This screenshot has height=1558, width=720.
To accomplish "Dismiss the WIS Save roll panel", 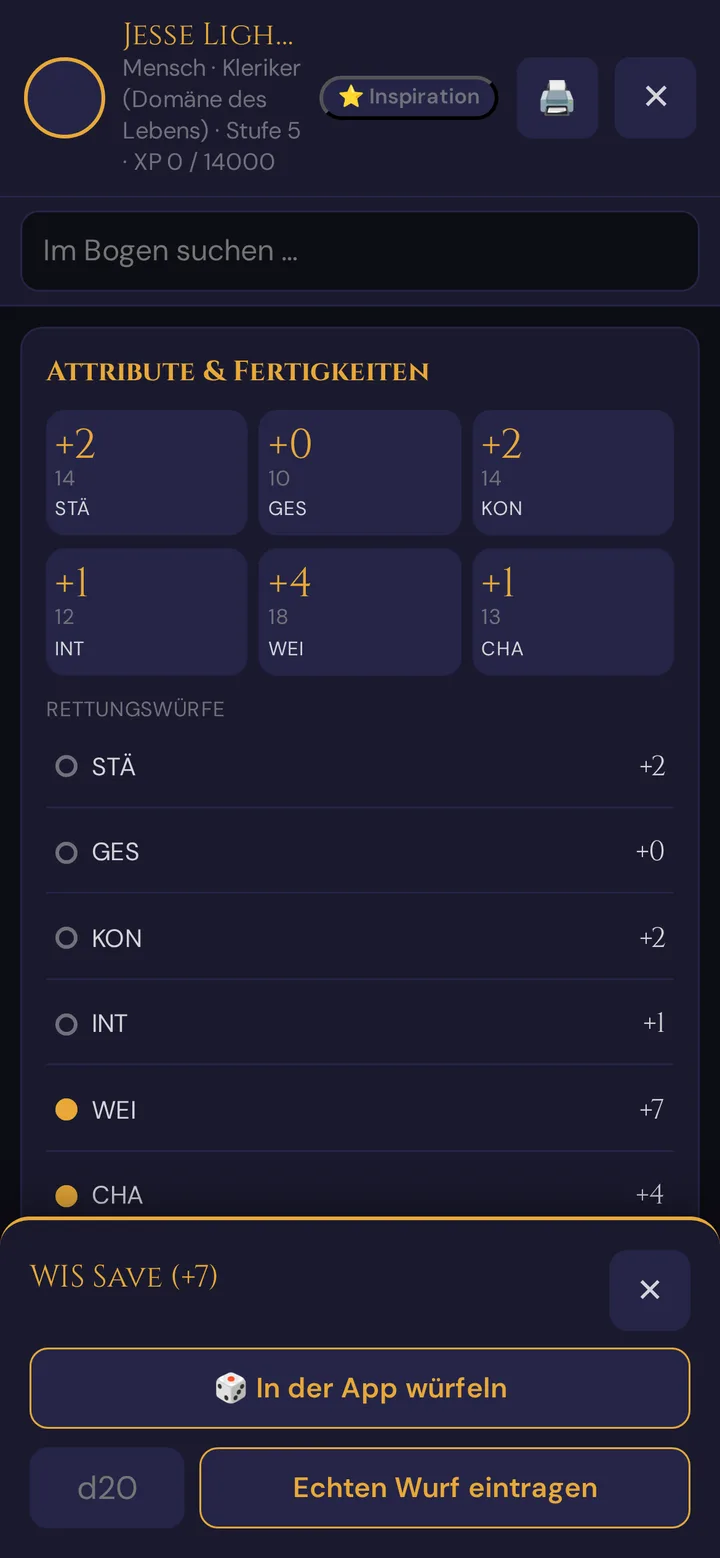I will (650, 1290).
